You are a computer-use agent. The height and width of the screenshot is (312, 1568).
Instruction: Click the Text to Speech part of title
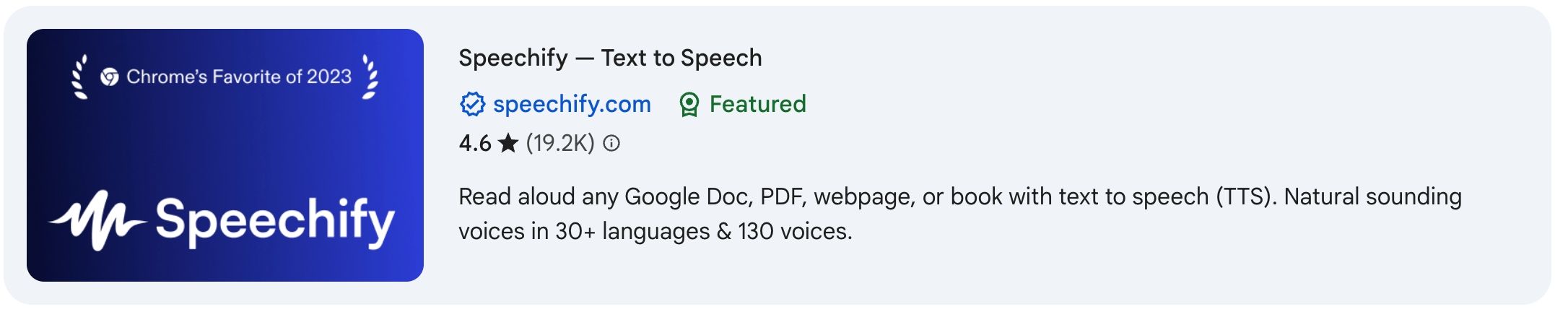pos(681,58)
